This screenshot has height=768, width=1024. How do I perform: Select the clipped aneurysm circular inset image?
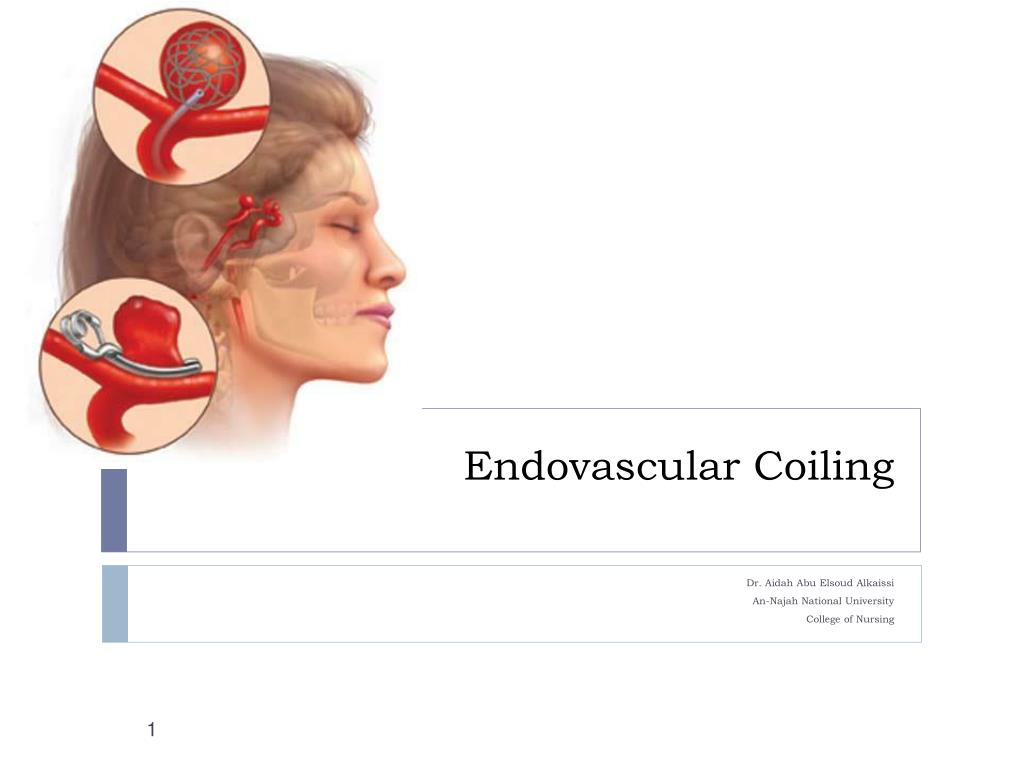(129, 366)
